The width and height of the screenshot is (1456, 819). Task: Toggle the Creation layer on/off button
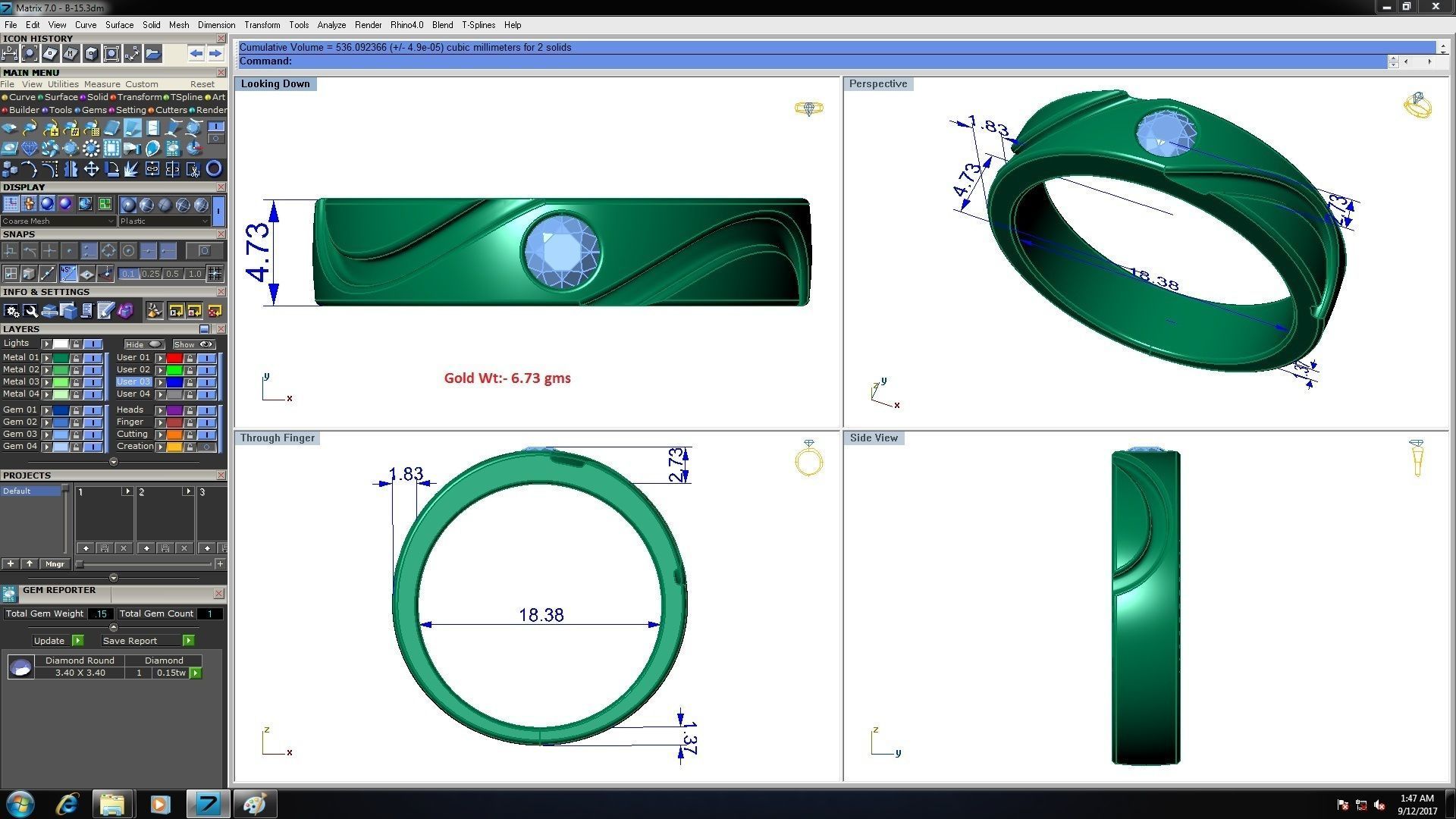[x=206, y=447]
